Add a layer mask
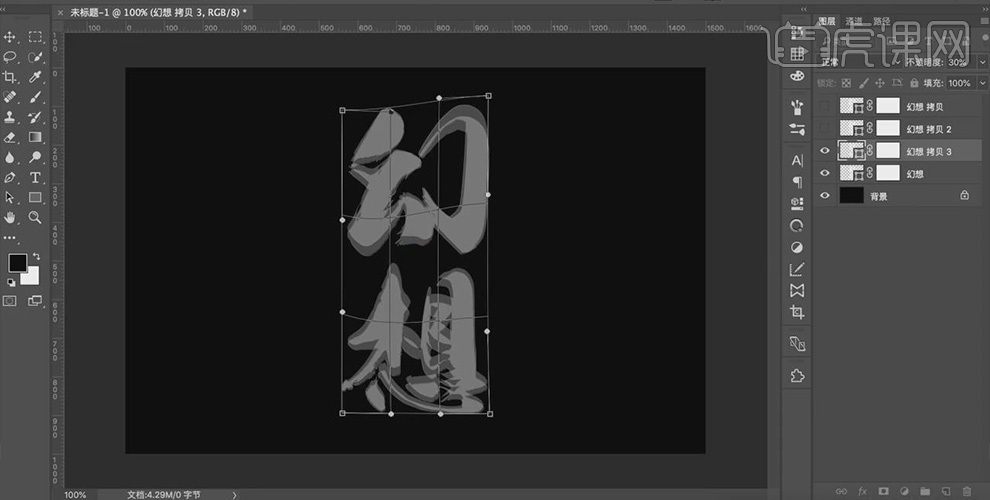The height and width of the screenshot is (500, 990). (883, 491)
